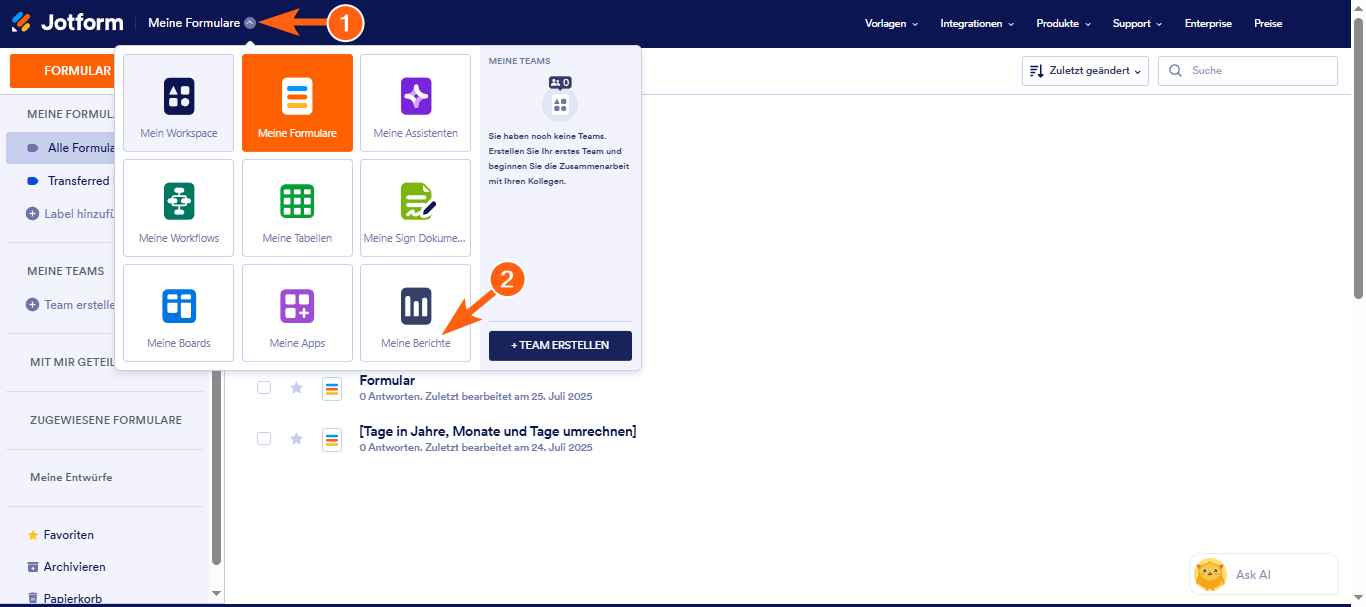Click the form icon next to Formular

[332, 388]
